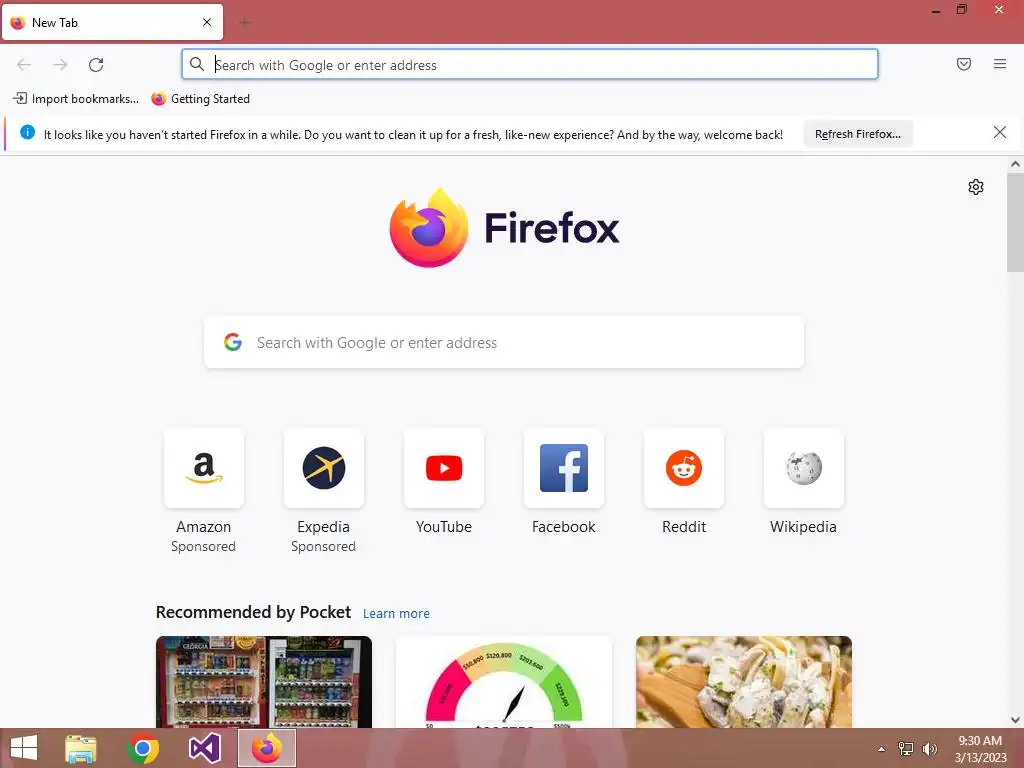Open new tab personalize gear settings
Image resolution: width=1024 pixels, height=768 pixels.
click(x=975, y=187)
